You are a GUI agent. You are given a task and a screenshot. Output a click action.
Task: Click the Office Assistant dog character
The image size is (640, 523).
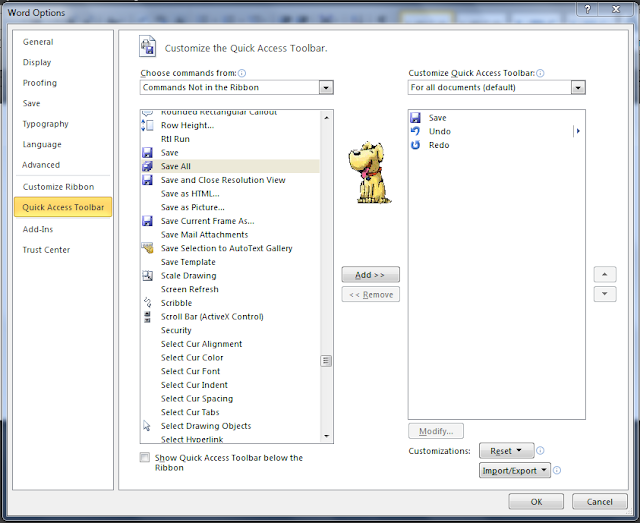click(x=369, y=172)
